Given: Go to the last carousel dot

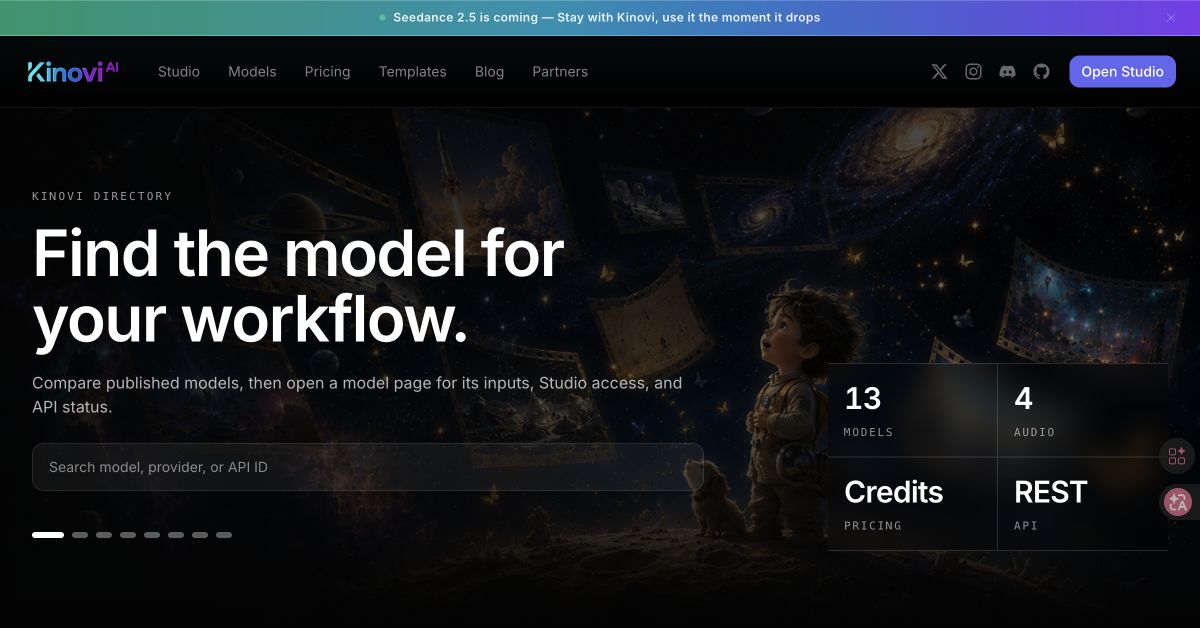Looking at the screenshot, I should pyautogui.click(x=224, y=535).
